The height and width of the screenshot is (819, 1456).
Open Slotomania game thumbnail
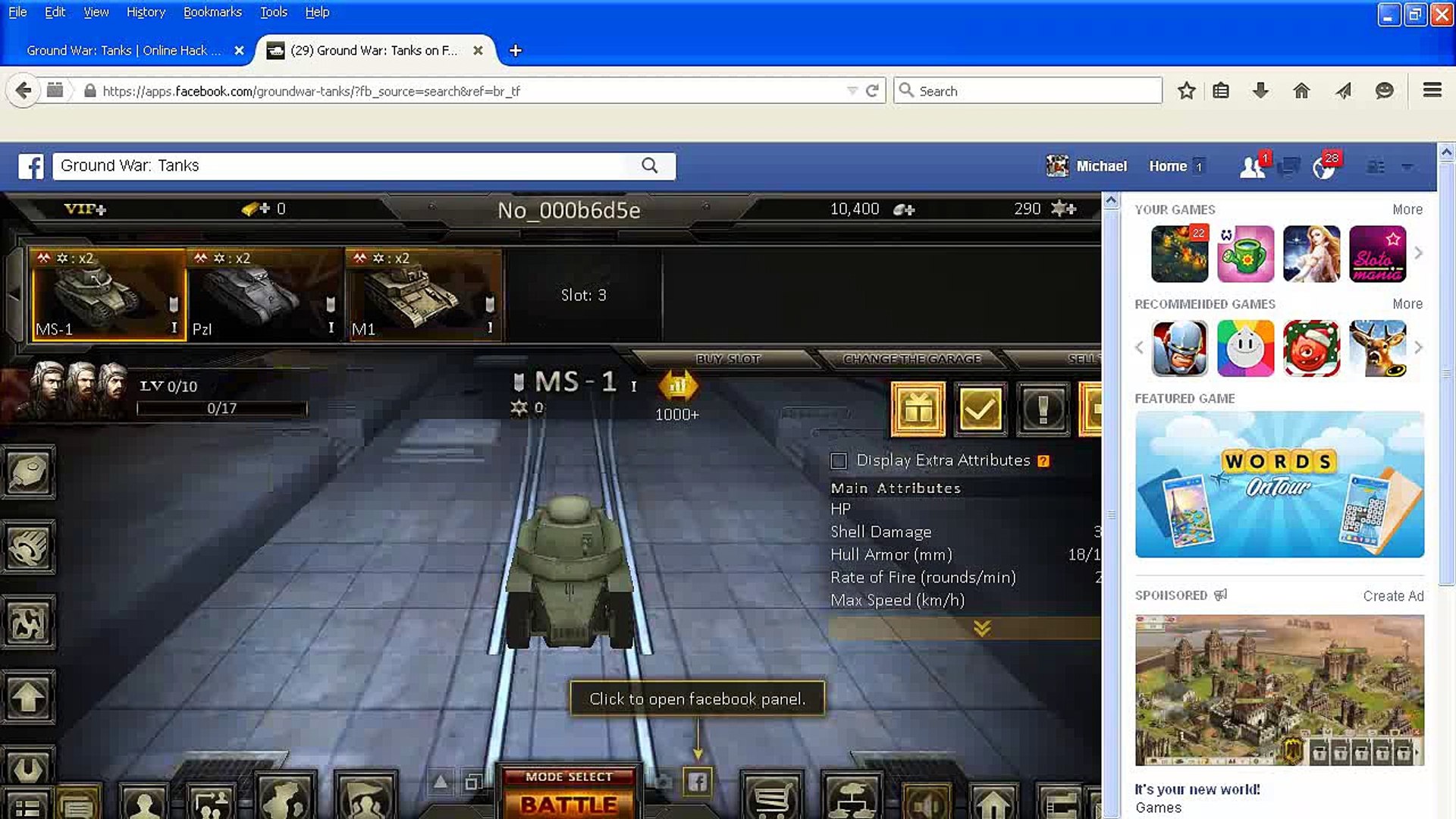tap(1377, 254)
